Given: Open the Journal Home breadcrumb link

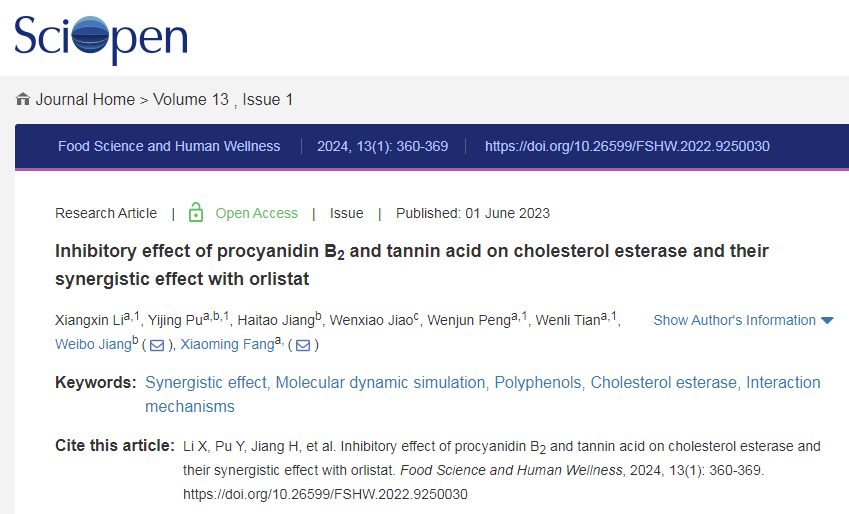Looking at the screenshot, I should tap(85, 100).
